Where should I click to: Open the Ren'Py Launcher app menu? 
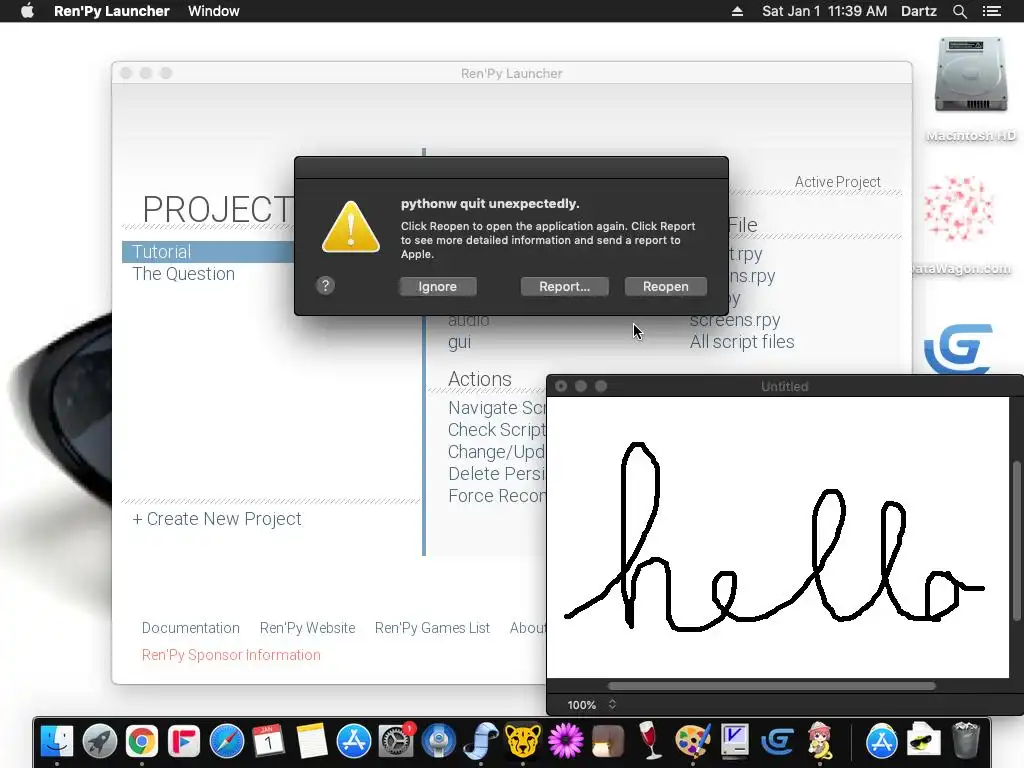coord(112,11)
